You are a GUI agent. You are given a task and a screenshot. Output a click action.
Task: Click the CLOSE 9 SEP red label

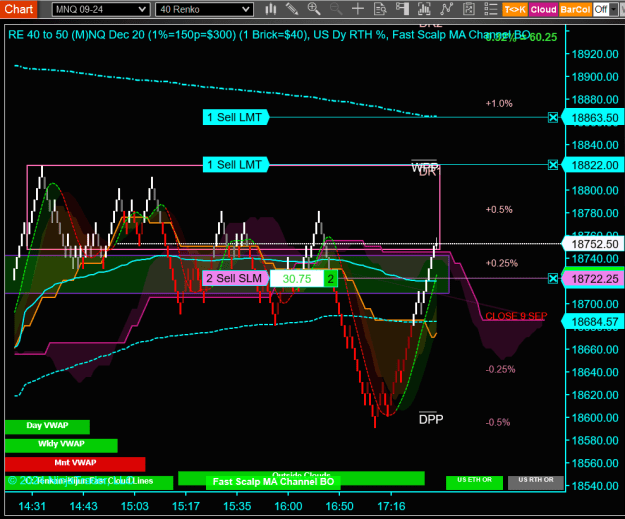pyautogui.click(x=516, y=316)
